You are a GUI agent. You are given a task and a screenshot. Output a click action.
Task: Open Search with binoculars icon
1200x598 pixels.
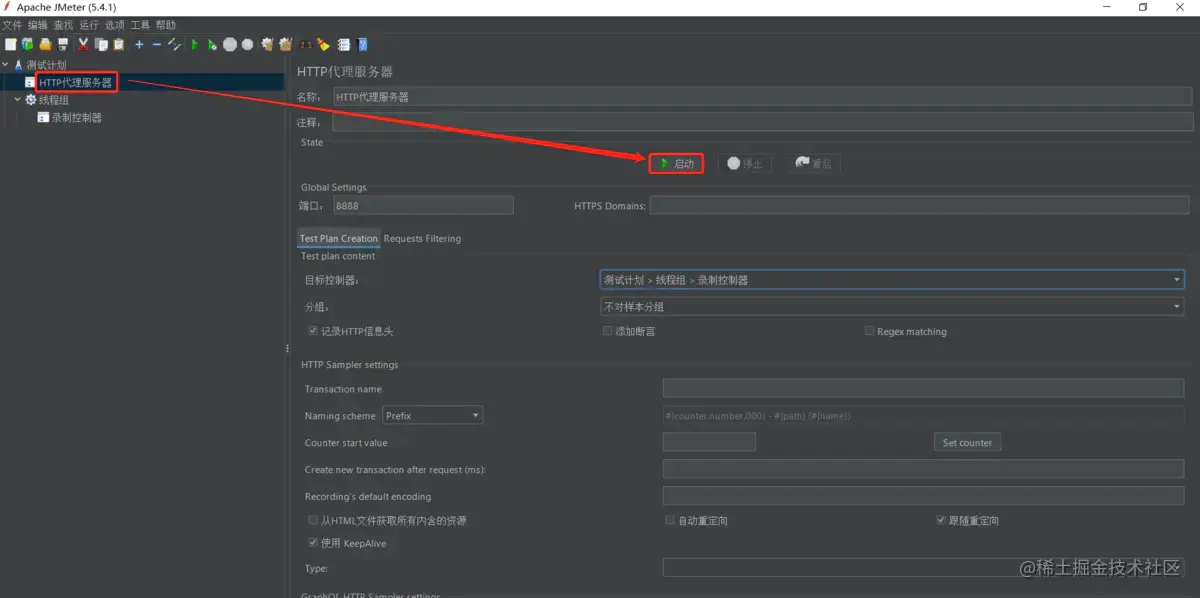(x=306, y=44)
